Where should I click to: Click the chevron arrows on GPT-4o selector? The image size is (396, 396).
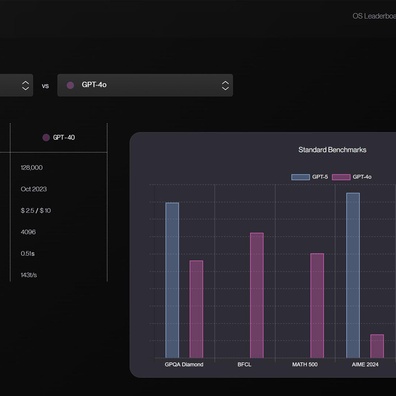coord(225,86)
